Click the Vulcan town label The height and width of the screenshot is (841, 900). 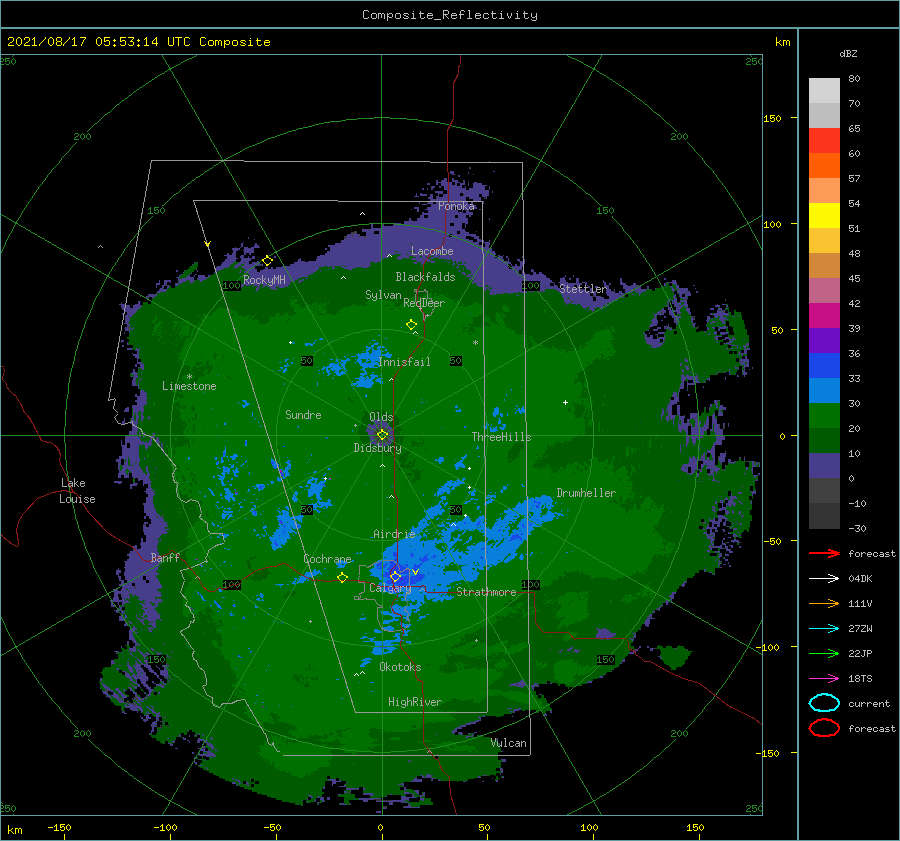click(x=508, y=743)
